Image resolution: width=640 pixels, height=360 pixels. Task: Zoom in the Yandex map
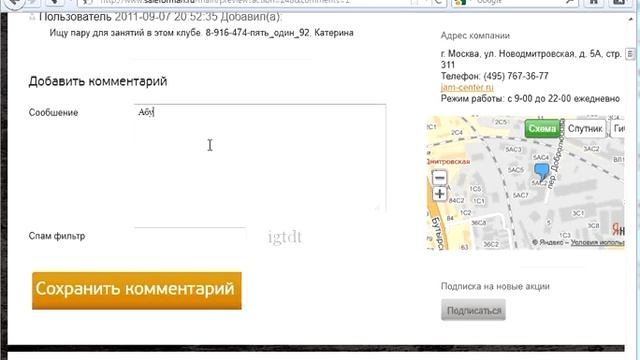(x=440, y=193)
